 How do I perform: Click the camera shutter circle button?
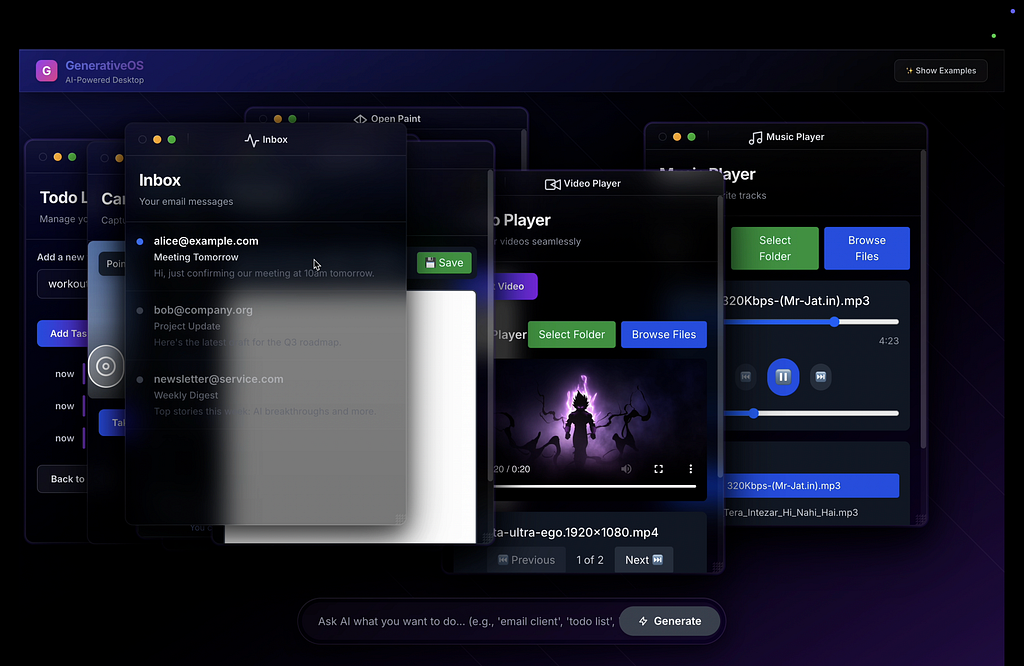(x=106, y=366)
